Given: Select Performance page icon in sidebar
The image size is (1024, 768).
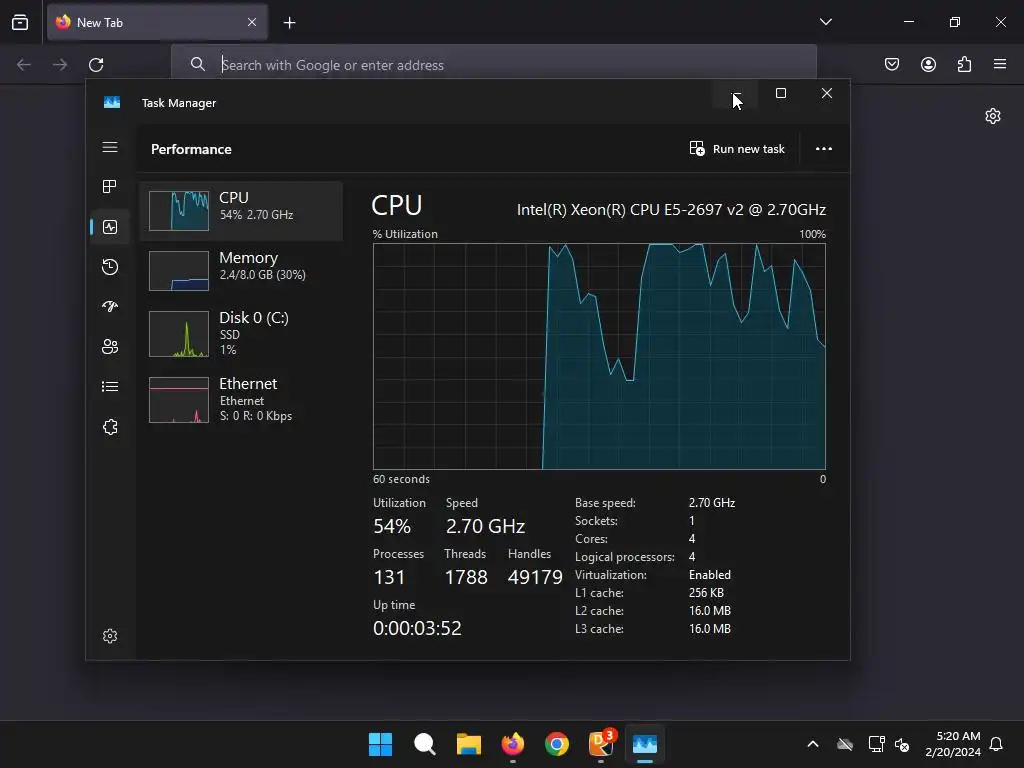Looking at the screenshot, I should point(110,227).
